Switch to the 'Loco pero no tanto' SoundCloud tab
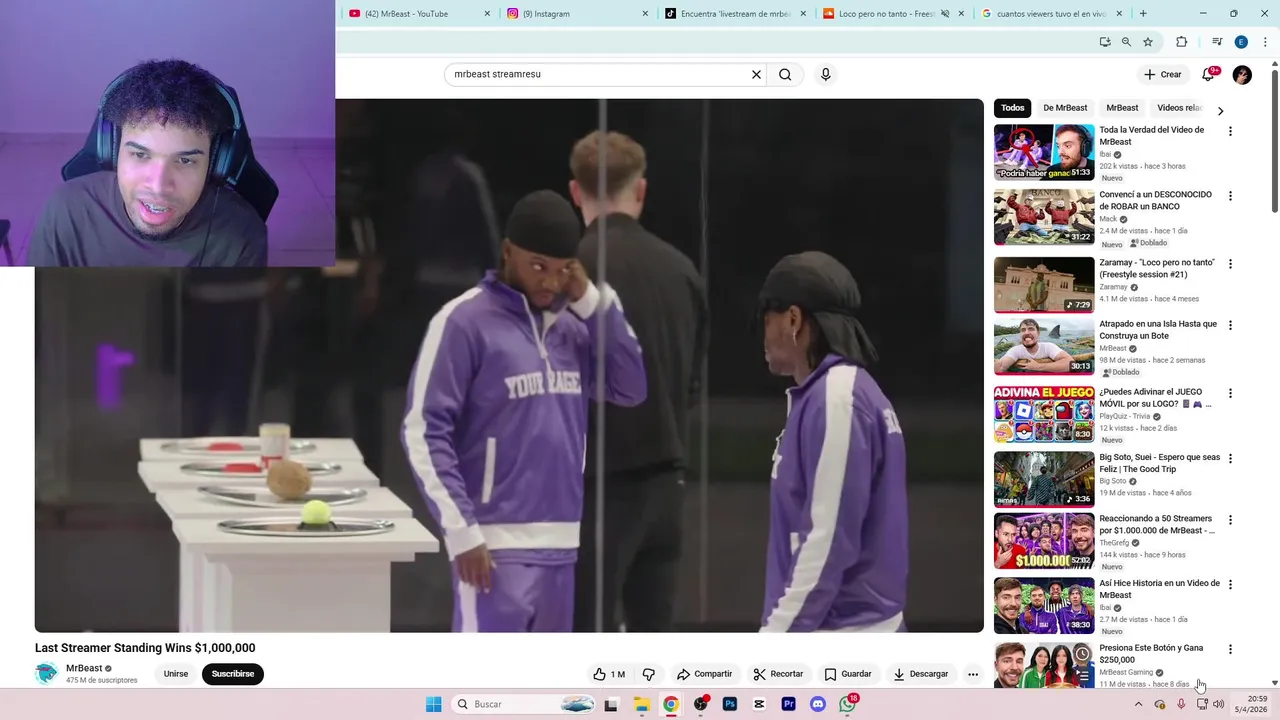This screenshot has width=1280, height=720. (894, 14)
